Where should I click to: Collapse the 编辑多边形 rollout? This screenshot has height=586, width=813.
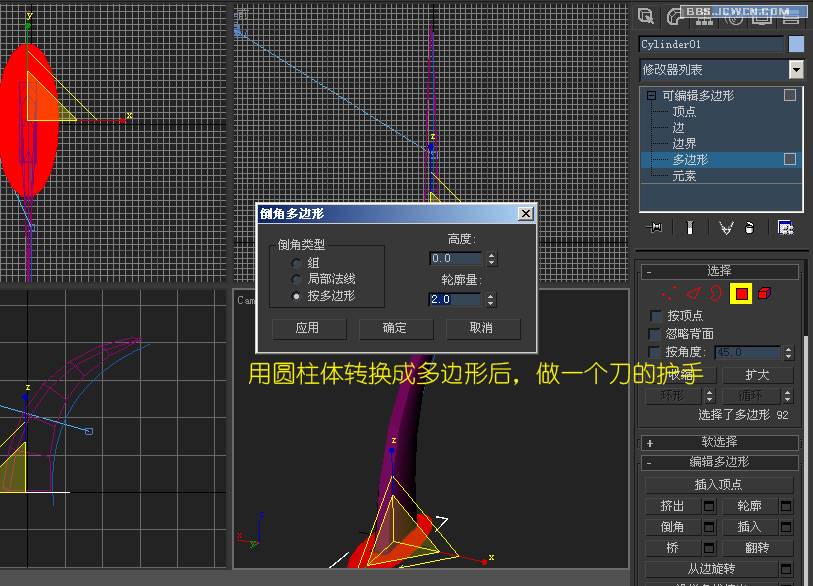pyautogui.click(x=649, y=462)
